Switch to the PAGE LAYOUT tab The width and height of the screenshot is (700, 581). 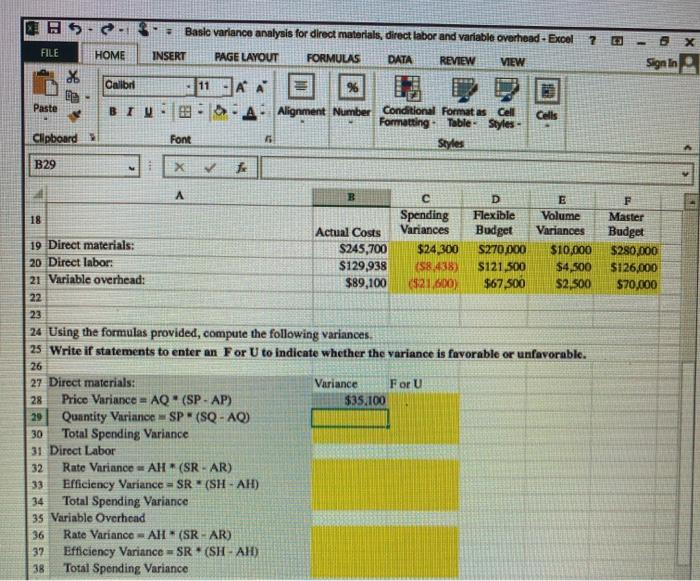tap(246, 58)
